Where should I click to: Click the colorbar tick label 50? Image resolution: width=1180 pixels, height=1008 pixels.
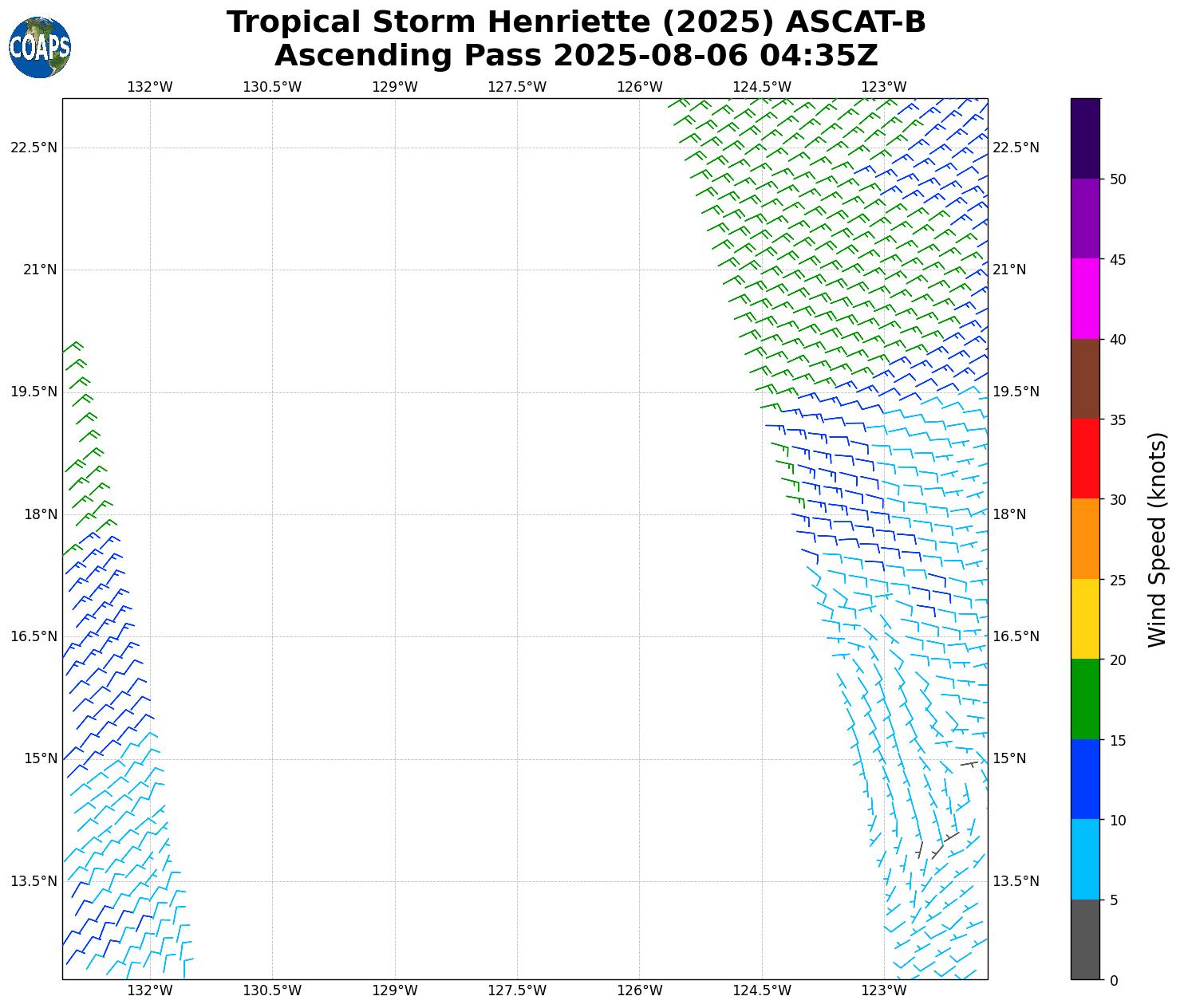1118,179
